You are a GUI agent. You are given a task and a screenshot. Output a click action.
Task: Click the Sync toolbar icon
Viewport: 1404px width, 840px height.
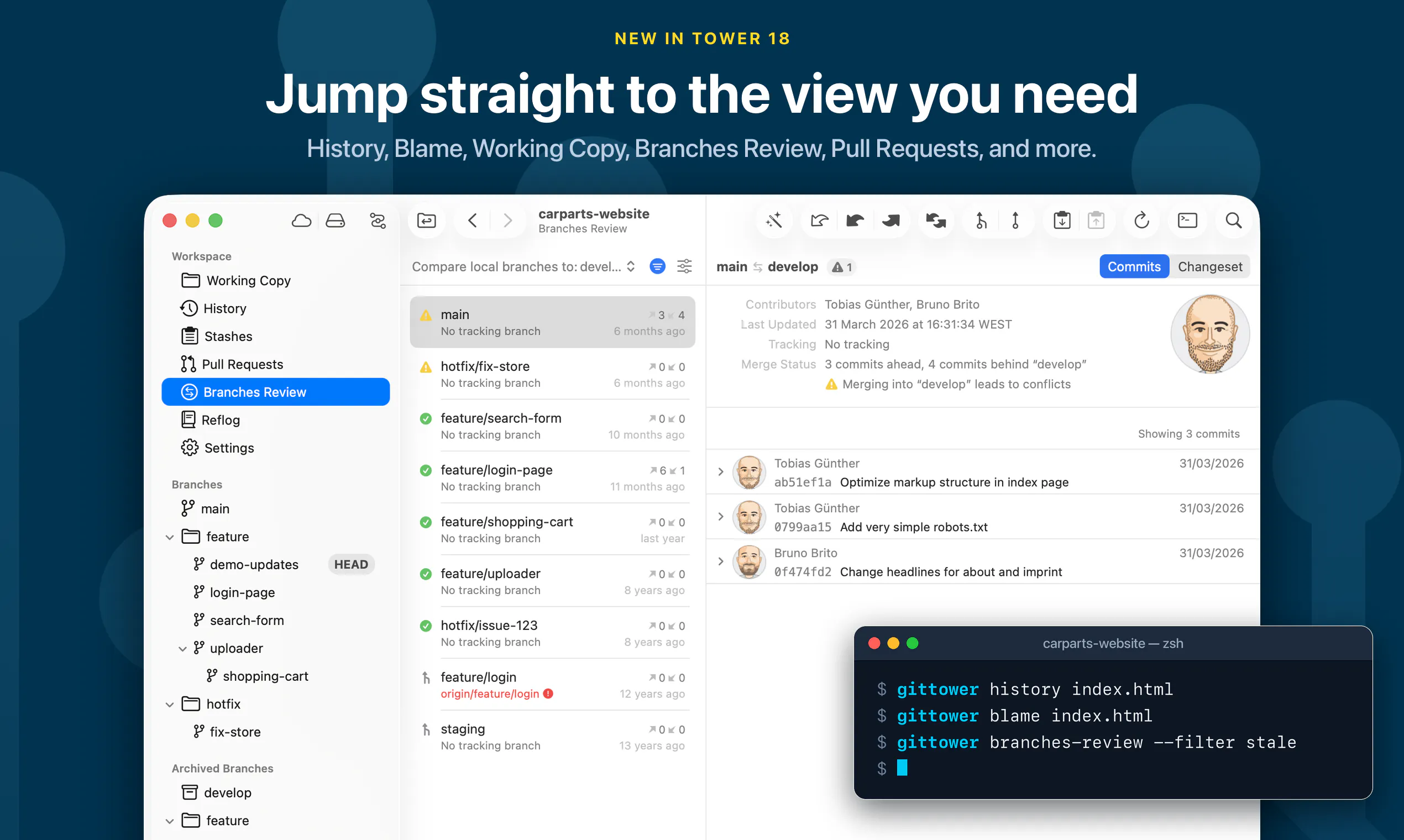point(935,220)
